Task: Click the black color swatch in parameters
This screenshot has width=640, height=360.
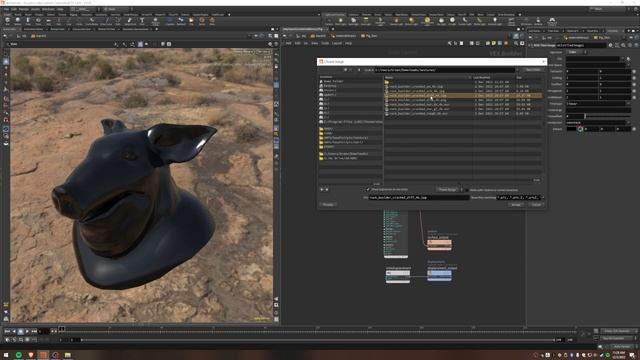Action: tap(571, 129)
